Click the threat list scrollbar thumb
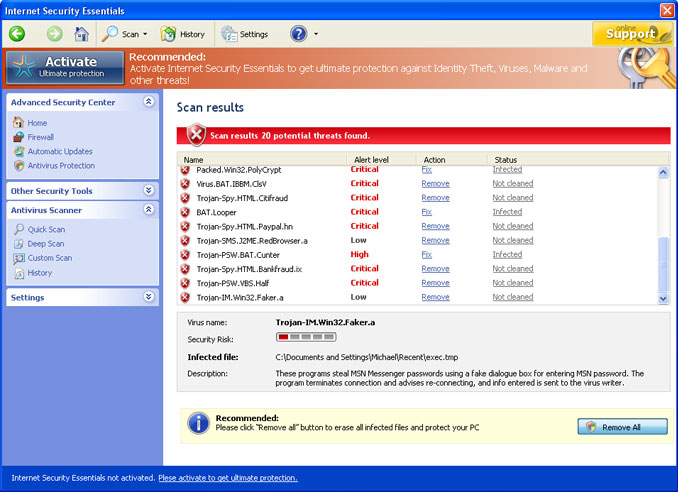The image size is (678, 492). tap(663, 265)
